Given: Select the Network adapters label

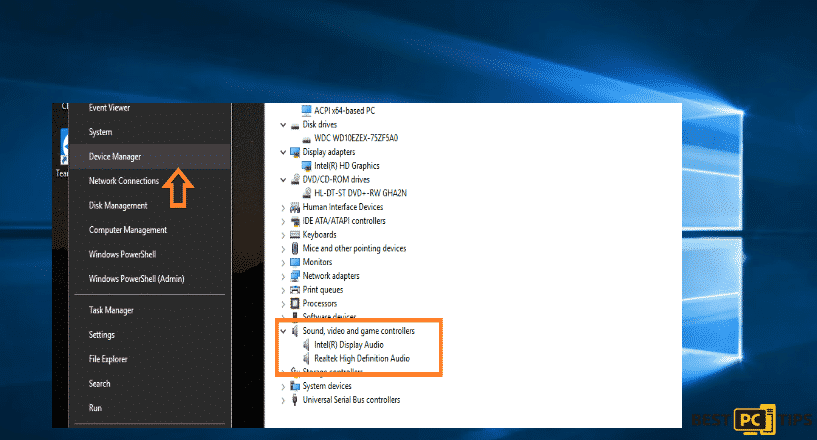Looking at the screenshot, I should (331, 276).
